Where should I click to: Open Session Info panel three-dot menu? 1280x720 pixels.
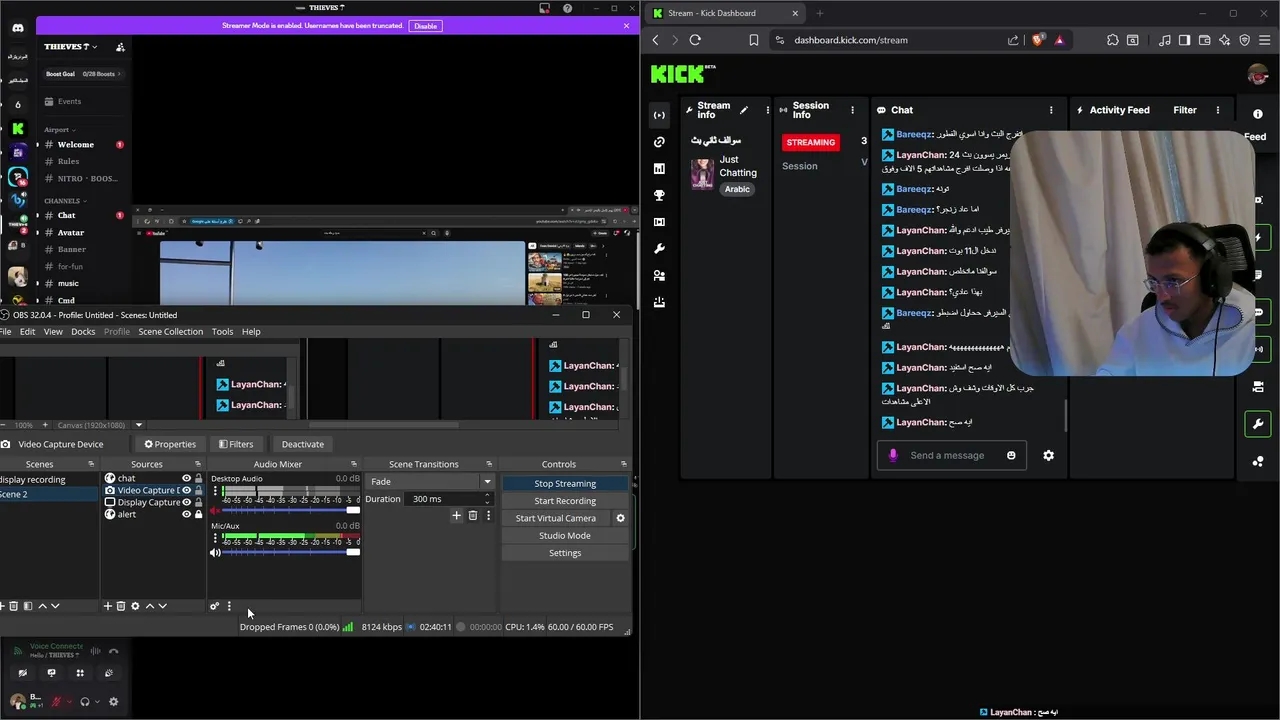(x=852, y=110)
